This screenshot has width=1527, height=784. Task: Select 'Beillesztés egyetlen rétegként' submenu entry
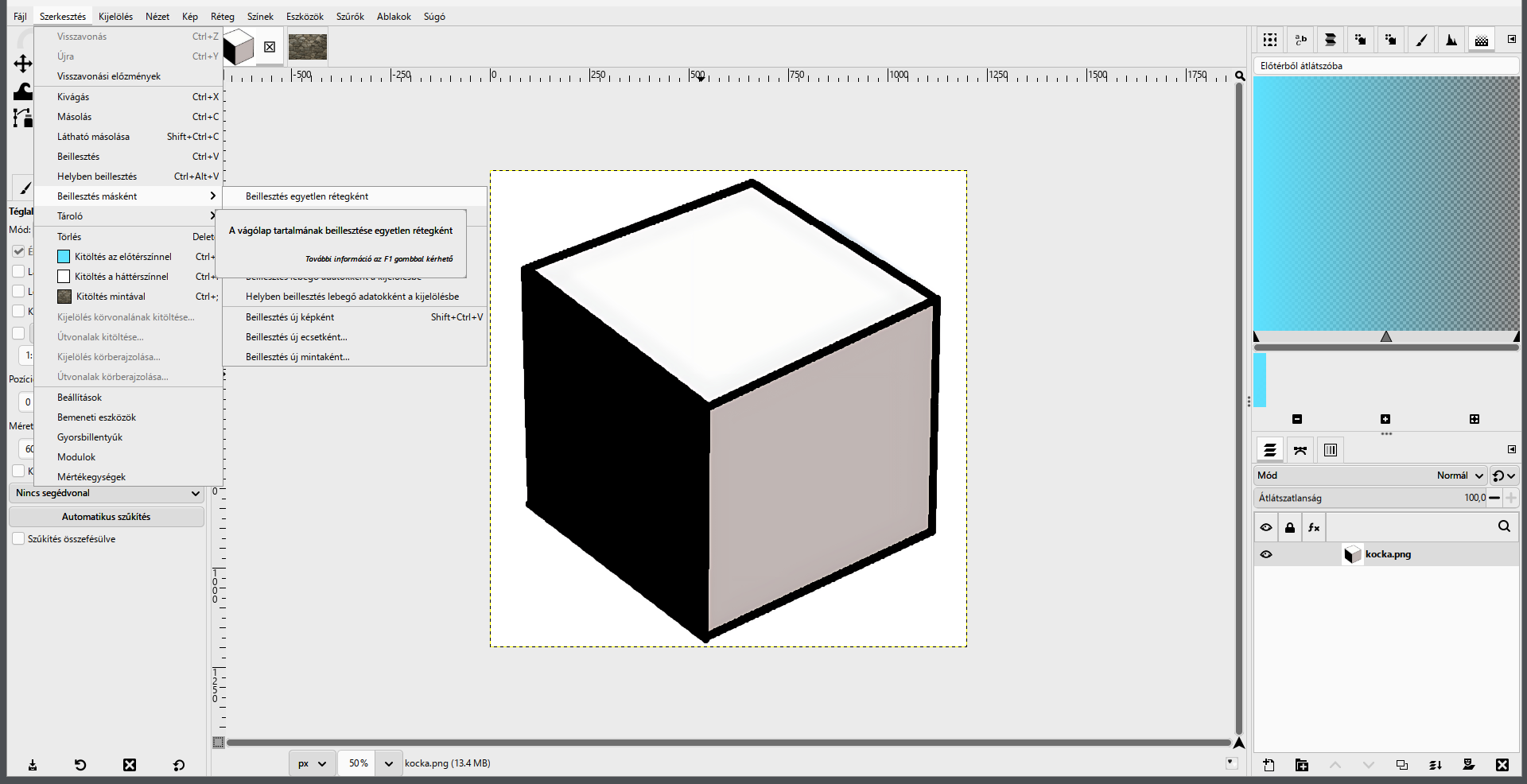tap(355, 196)
